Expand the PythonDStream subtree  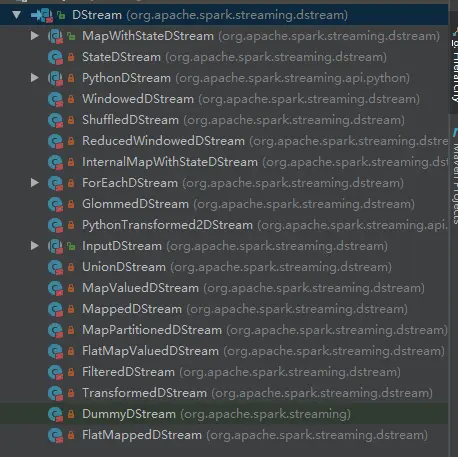point(34,78)
